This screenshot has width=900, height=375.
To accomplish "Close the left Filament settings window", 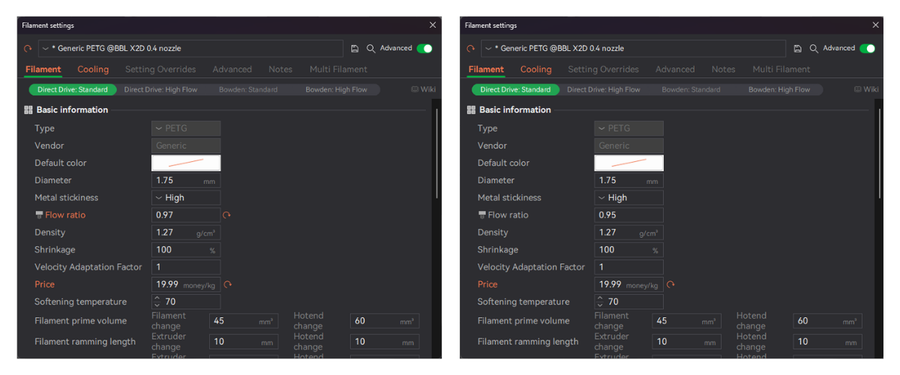I will tap(433, 25).
